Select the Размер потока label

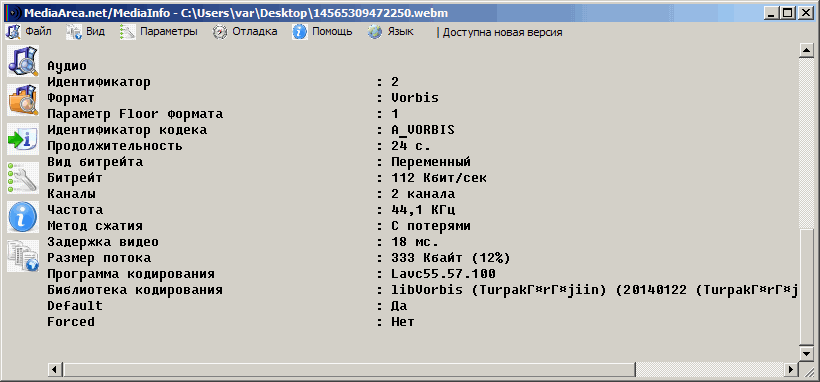(x=99, y=258)
